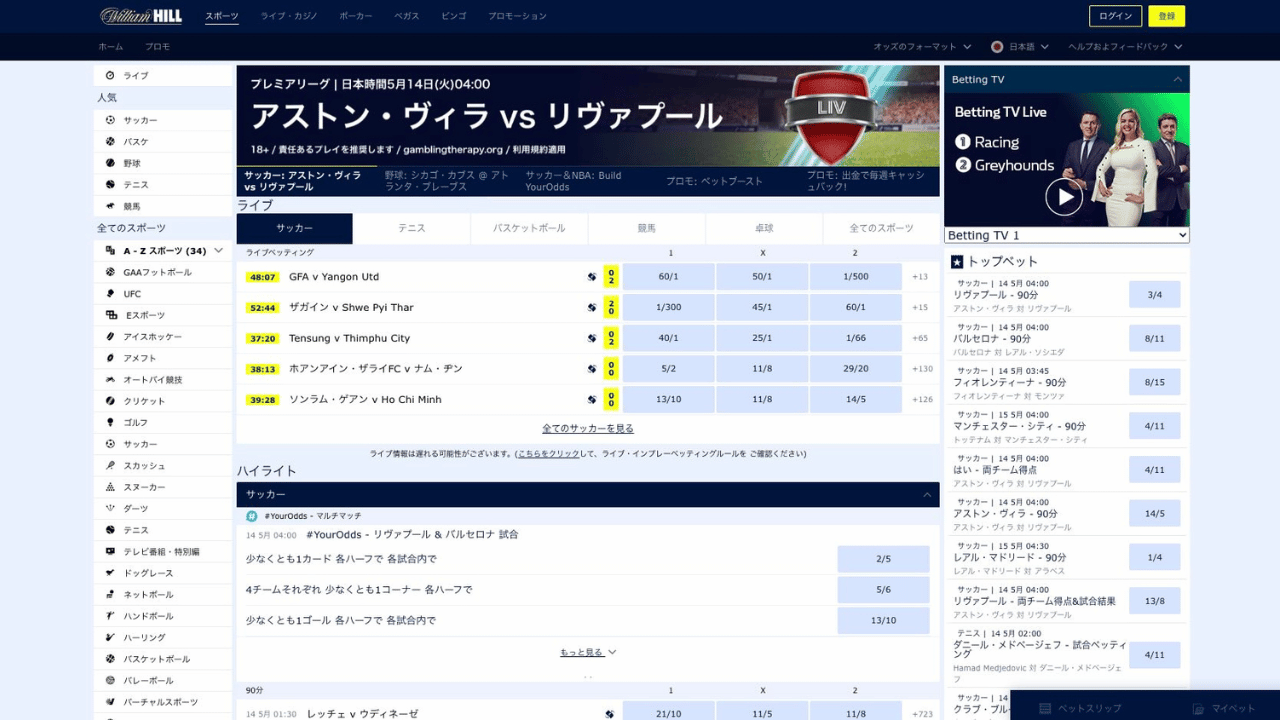Screen dimensions: 1280x720
Task: Select the バスケ basketball icon
Action: [x=111, y=142]
